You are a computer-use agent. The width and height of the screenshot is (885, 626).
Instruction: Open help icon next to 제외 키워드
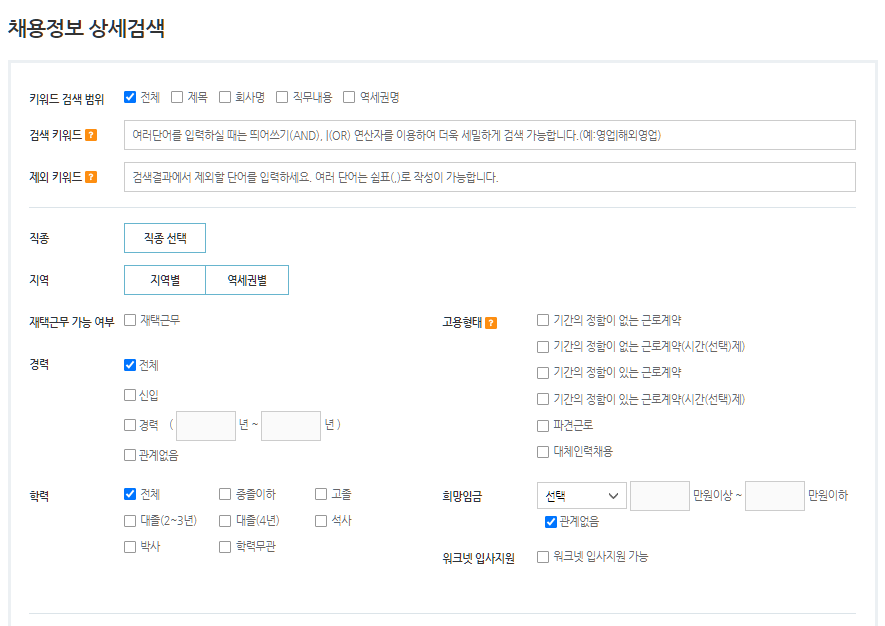pos(91,177)
